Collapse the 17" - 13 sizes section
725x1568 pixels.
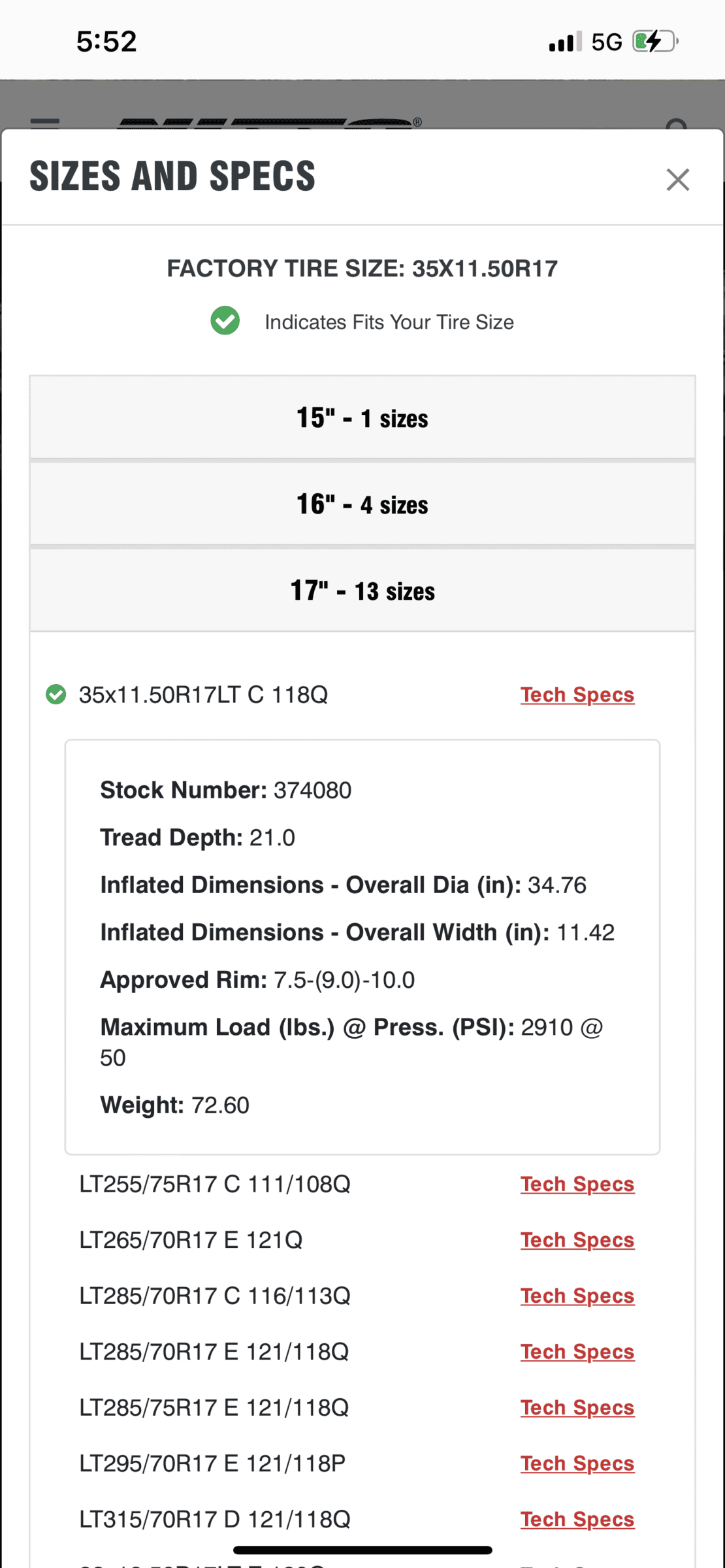(362, 590)
